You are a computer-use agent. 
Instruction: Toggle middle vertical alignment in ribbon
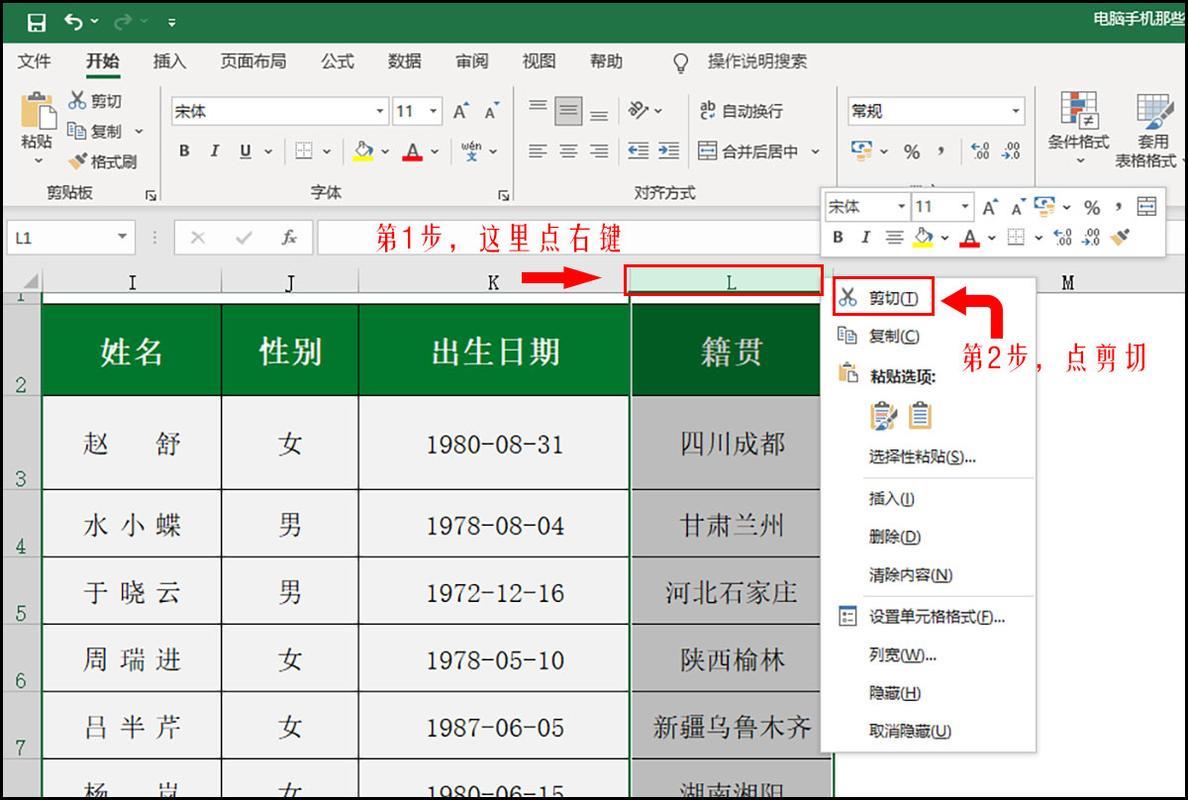point(568,111)
